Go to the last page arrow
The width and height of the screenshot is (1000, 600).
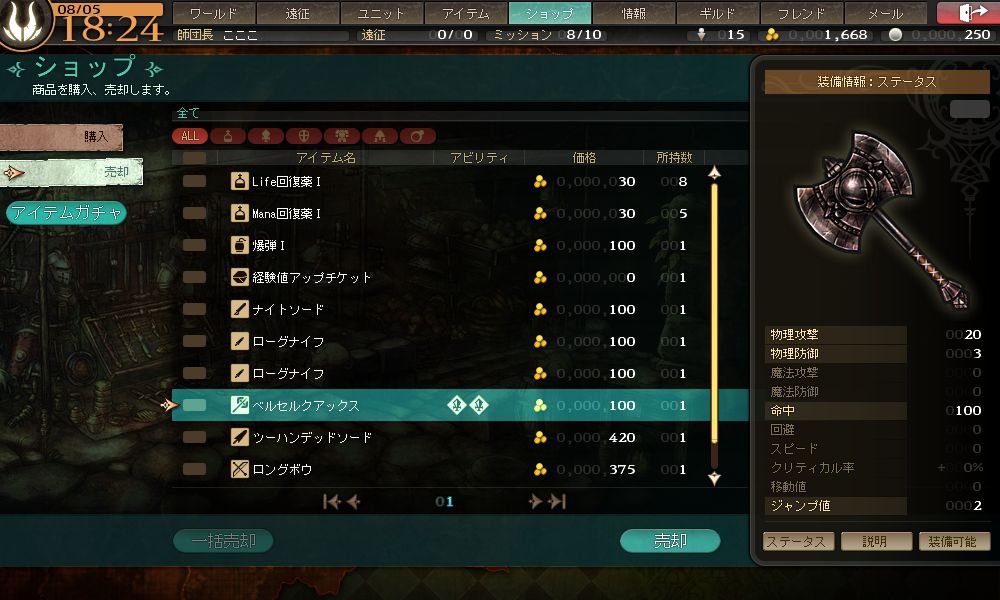click(x=557, y=502)
